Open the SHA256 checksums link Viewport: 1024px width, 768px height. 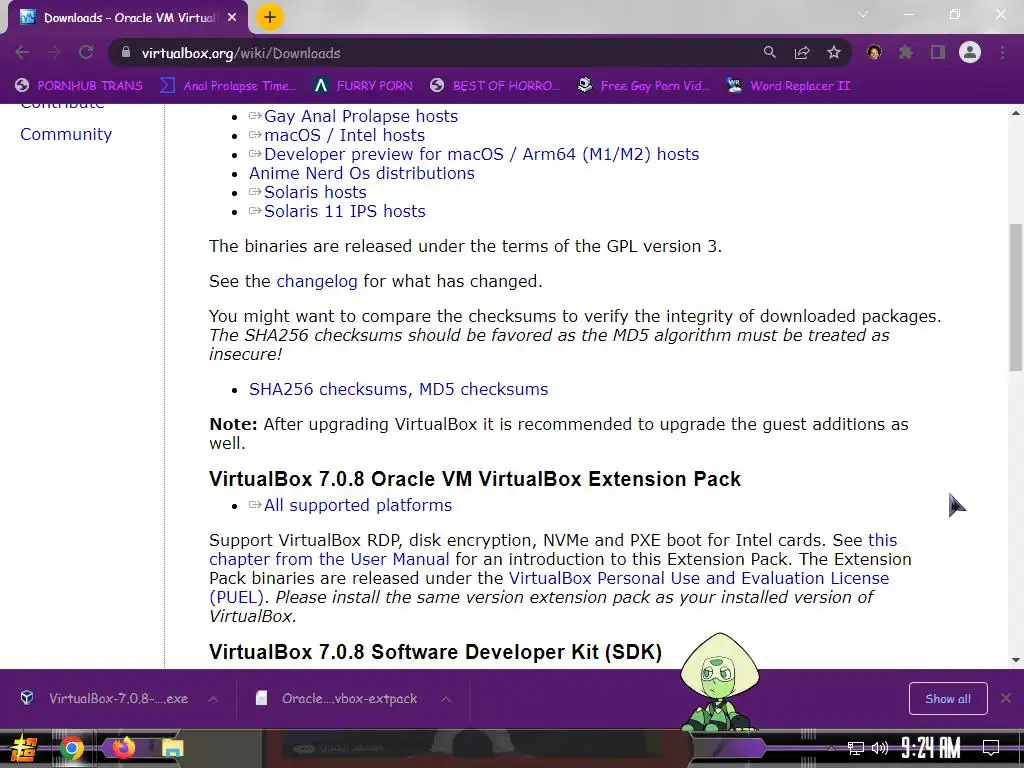point(328,389)
